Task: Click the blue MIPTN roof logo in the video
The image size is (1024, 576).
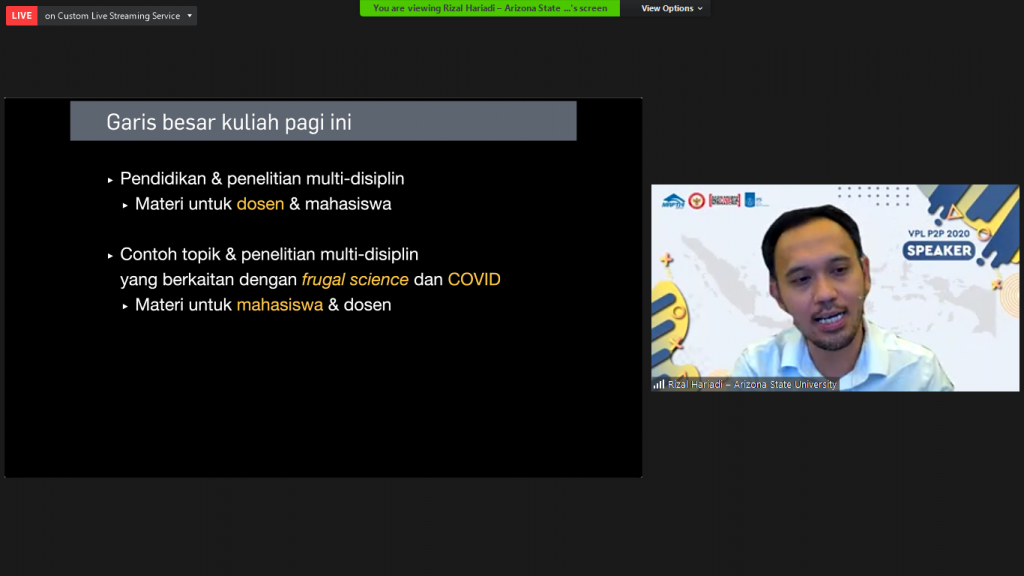Action: click(x=672, y=200)
